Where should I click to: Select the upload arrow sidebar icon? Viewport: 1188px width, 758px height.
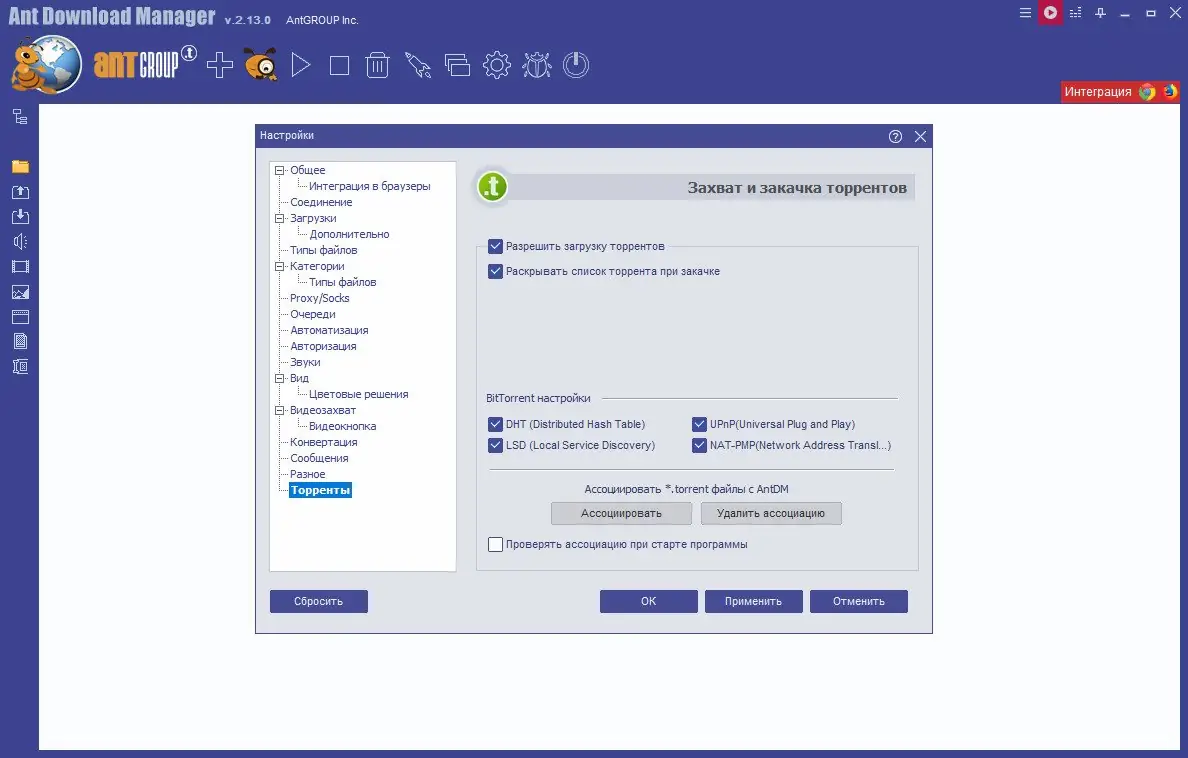coord(20,192)
